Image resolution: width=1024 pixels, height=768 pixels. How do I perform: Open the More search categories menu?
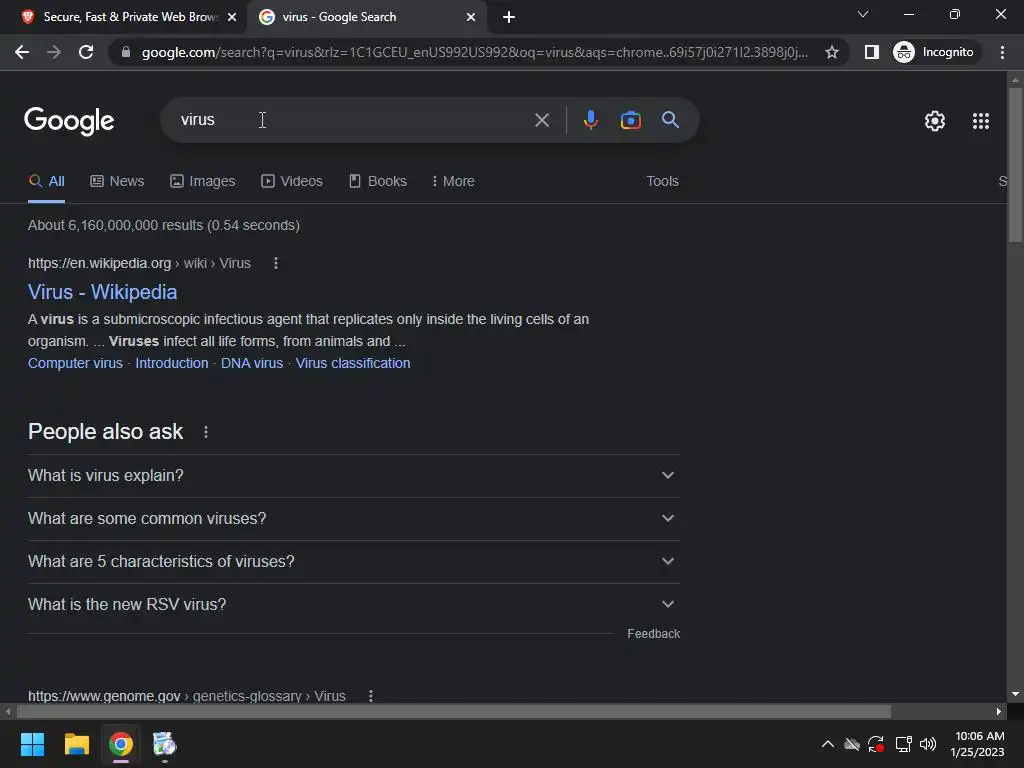[453, 182]
